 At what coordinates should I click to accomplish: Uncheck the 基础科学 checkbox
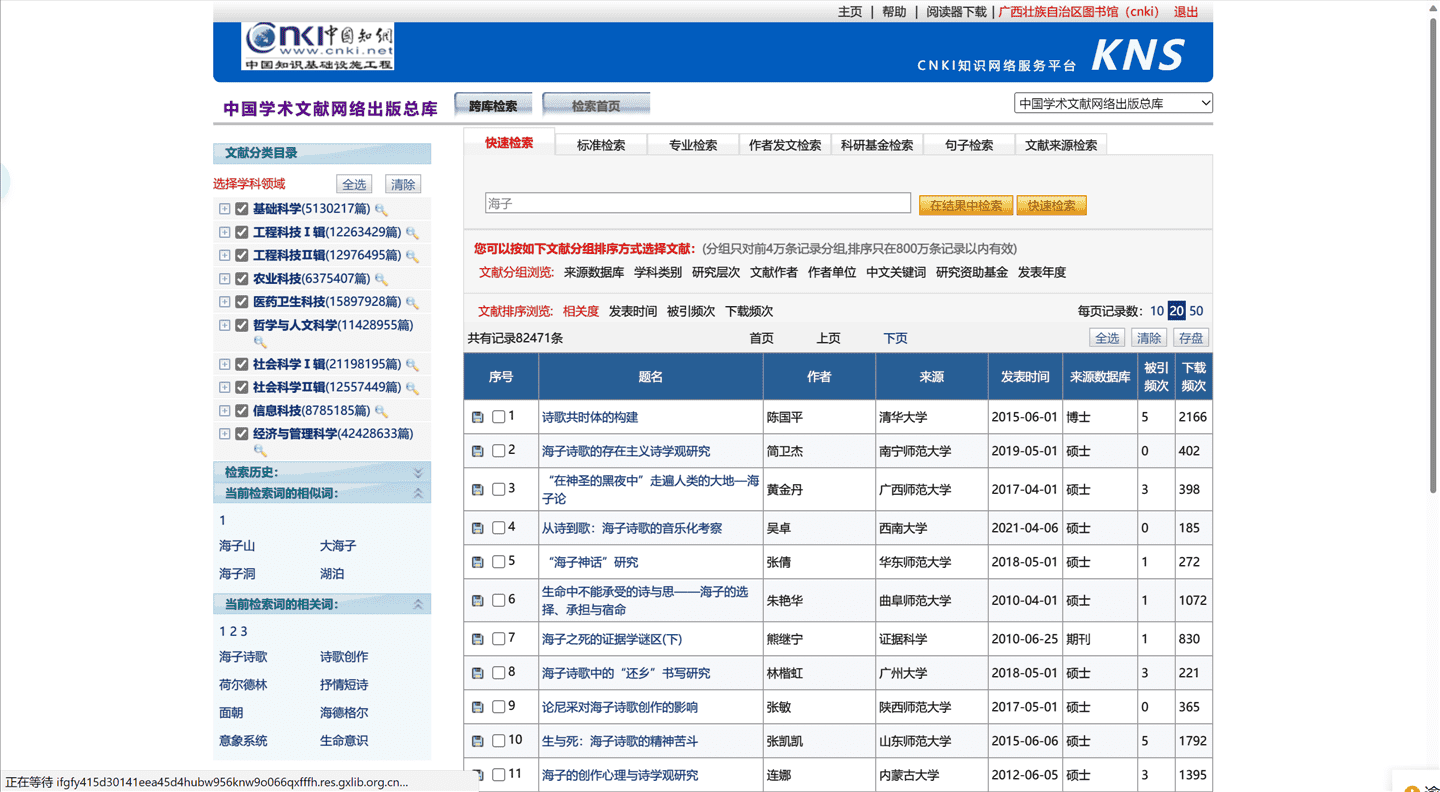click(x=241, y=209)
